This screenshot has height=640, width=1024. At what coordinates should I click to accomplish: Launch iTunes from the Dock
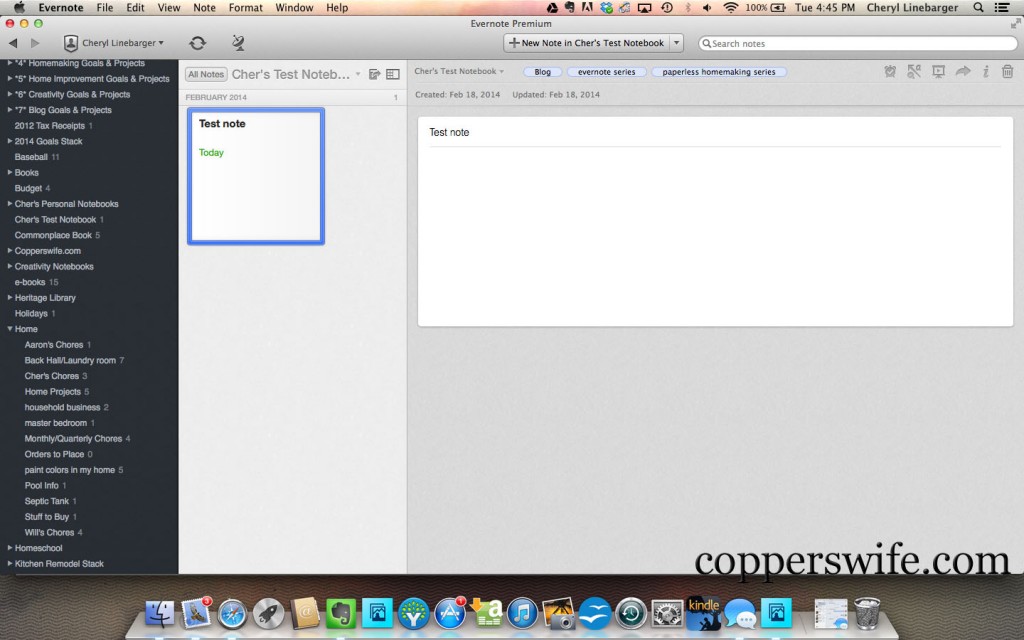(x=522, y=613)
